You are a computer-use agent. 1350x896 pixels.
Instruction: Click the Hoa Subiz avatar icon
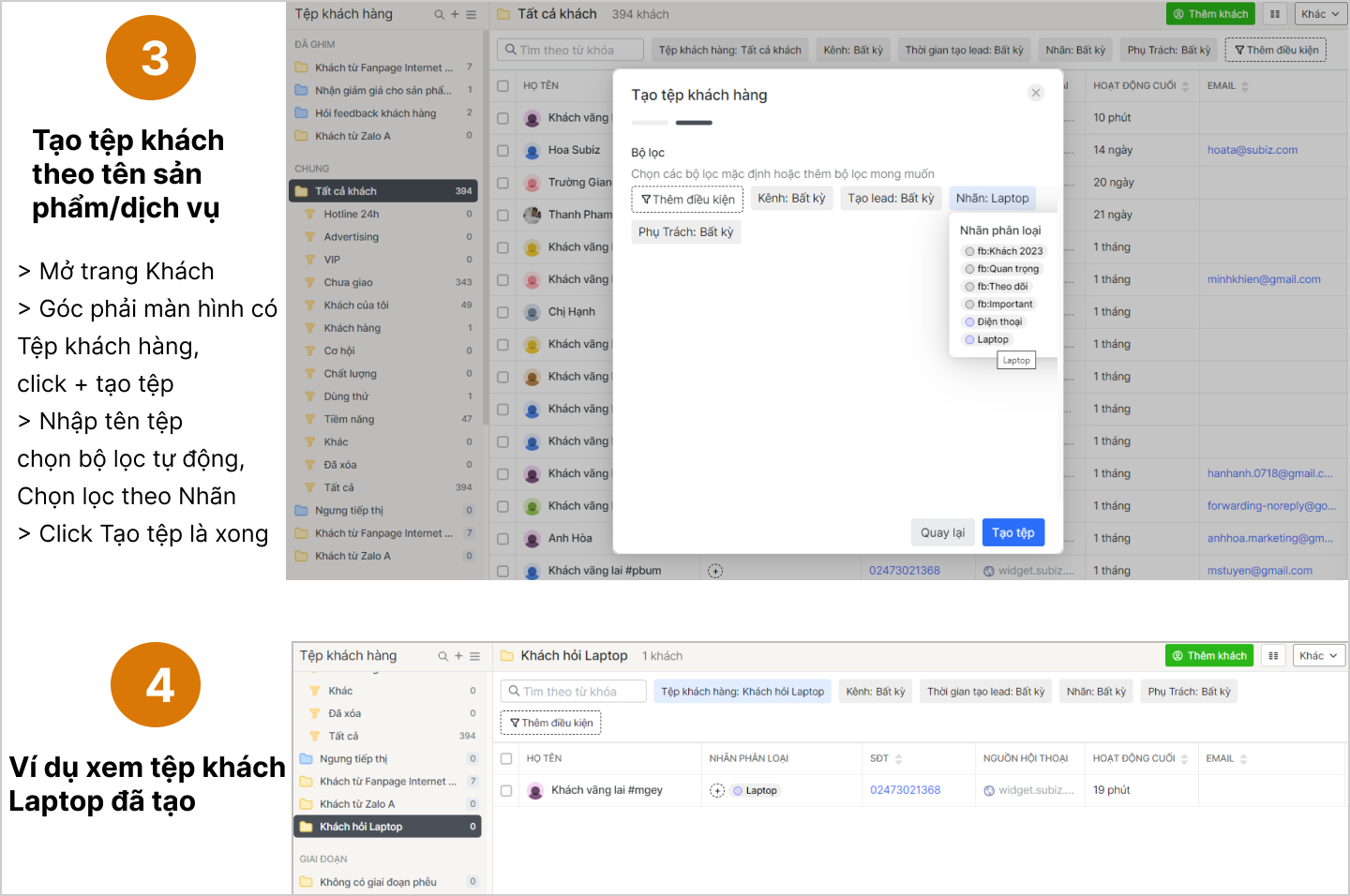click(x=532, y=151)
